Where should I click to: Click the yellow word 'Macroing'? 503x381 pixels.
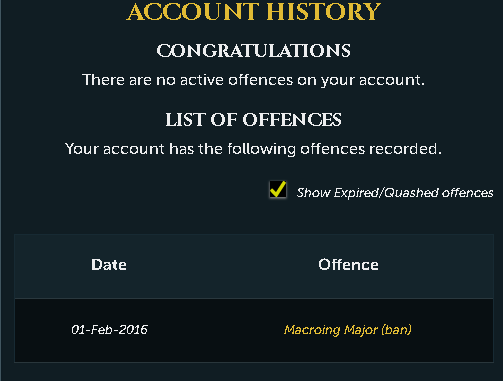tap(312, 330)
